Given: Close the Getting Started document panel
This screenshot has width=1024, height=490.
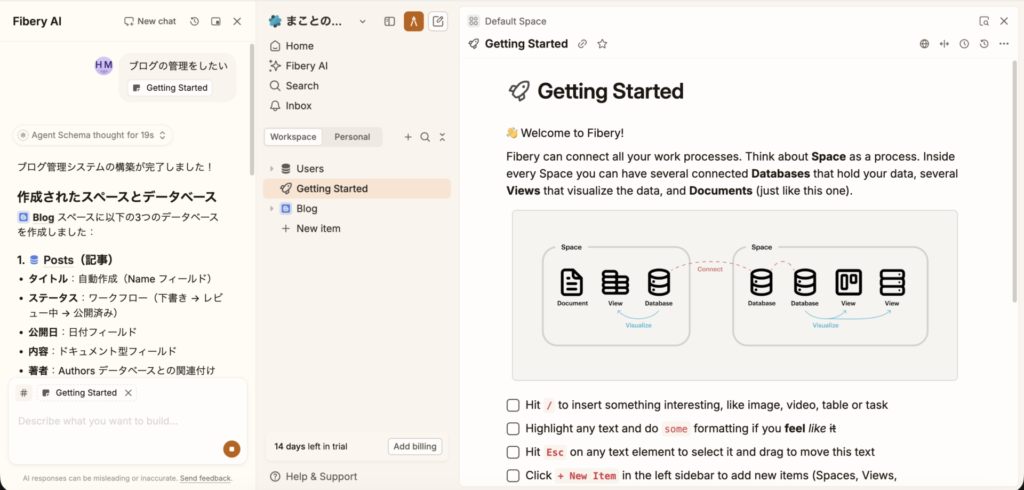Looking at the screenshot, I should click(x=1004, y=22).
